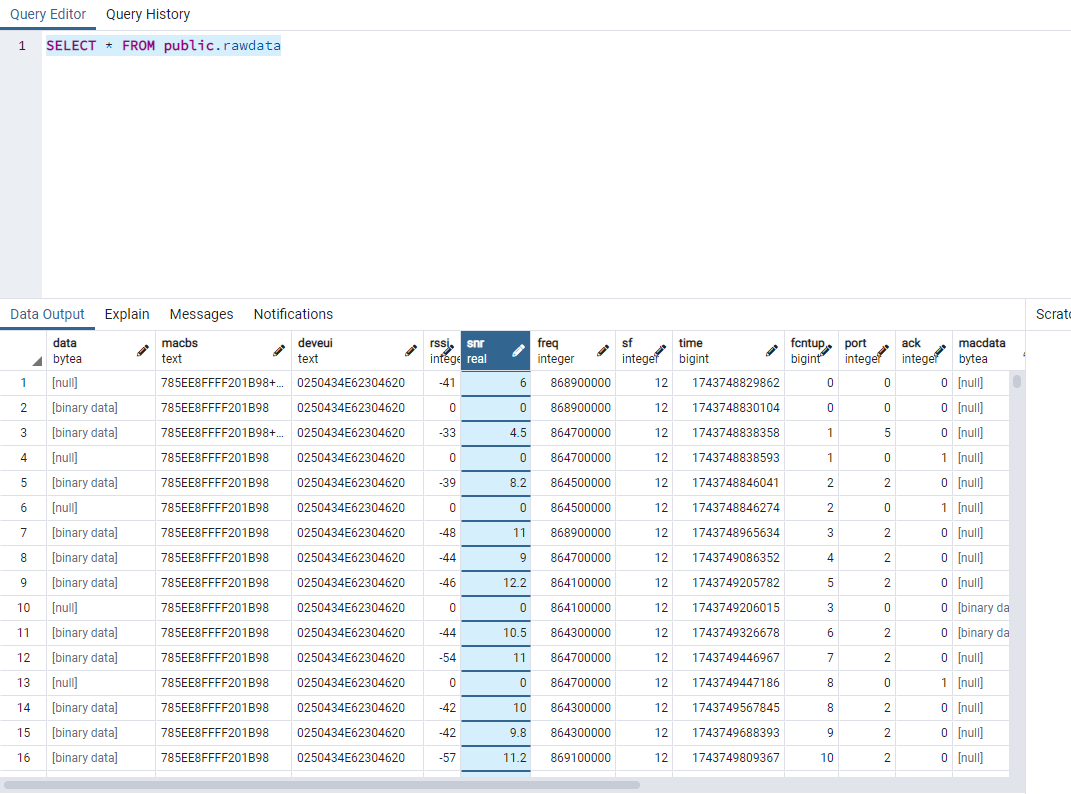Click the binary data cell in row 2
Screen dimensions: 1071x794
click(100, 408)
